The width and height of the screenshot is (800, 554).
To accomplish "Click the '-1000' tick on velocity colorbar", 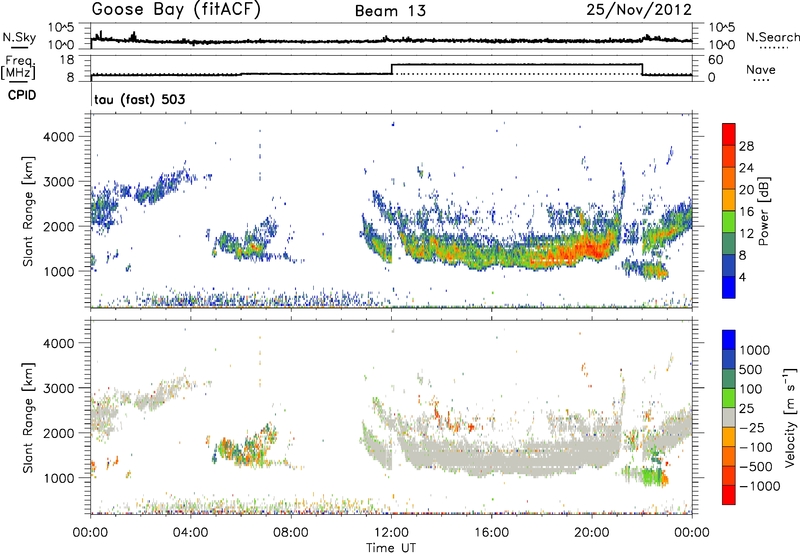I will pyautogui.click(x=759, y=486).
